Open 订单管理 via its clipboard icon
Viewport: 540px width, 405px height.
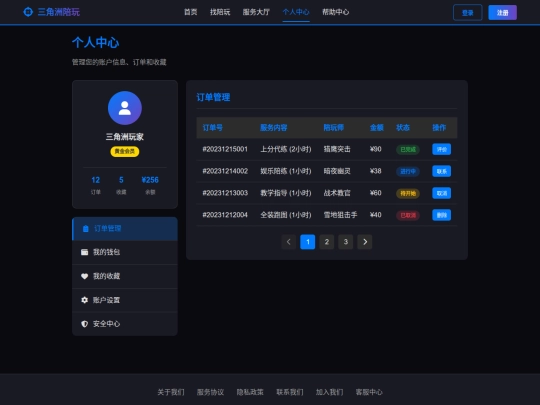click(x=86, y=229)
